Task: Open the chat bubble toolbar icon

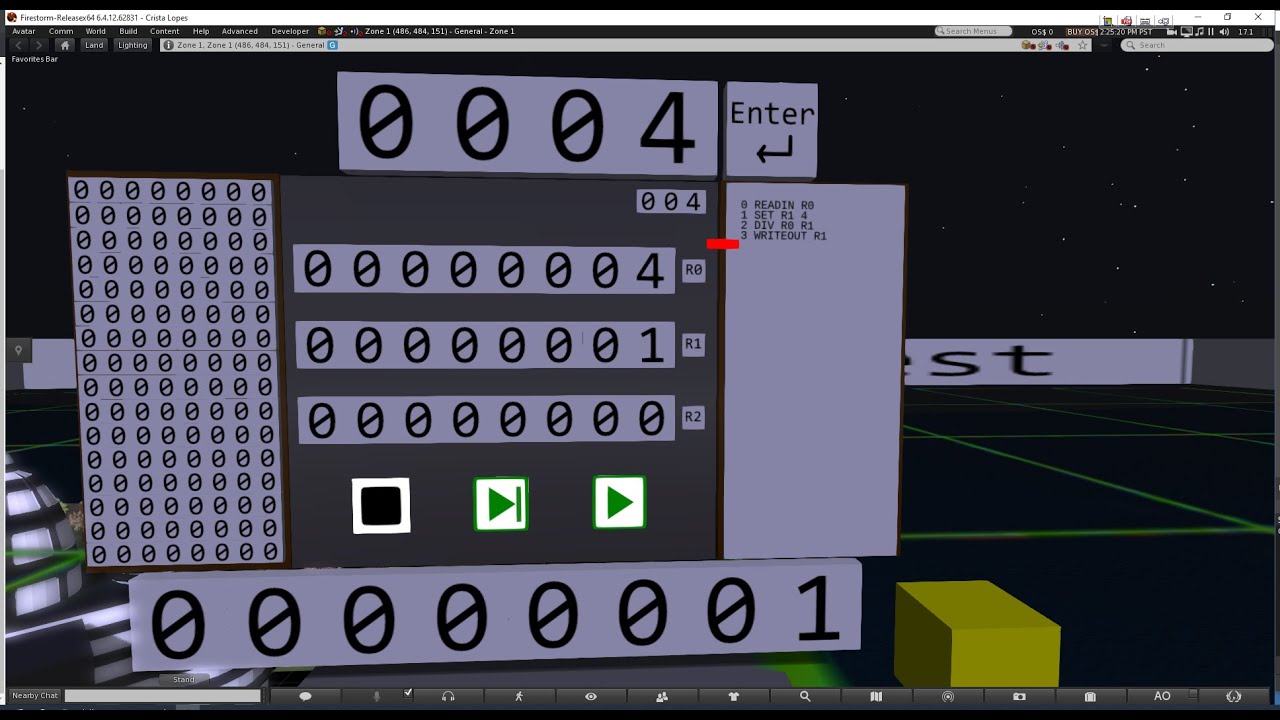Action: tap(305, 696)
